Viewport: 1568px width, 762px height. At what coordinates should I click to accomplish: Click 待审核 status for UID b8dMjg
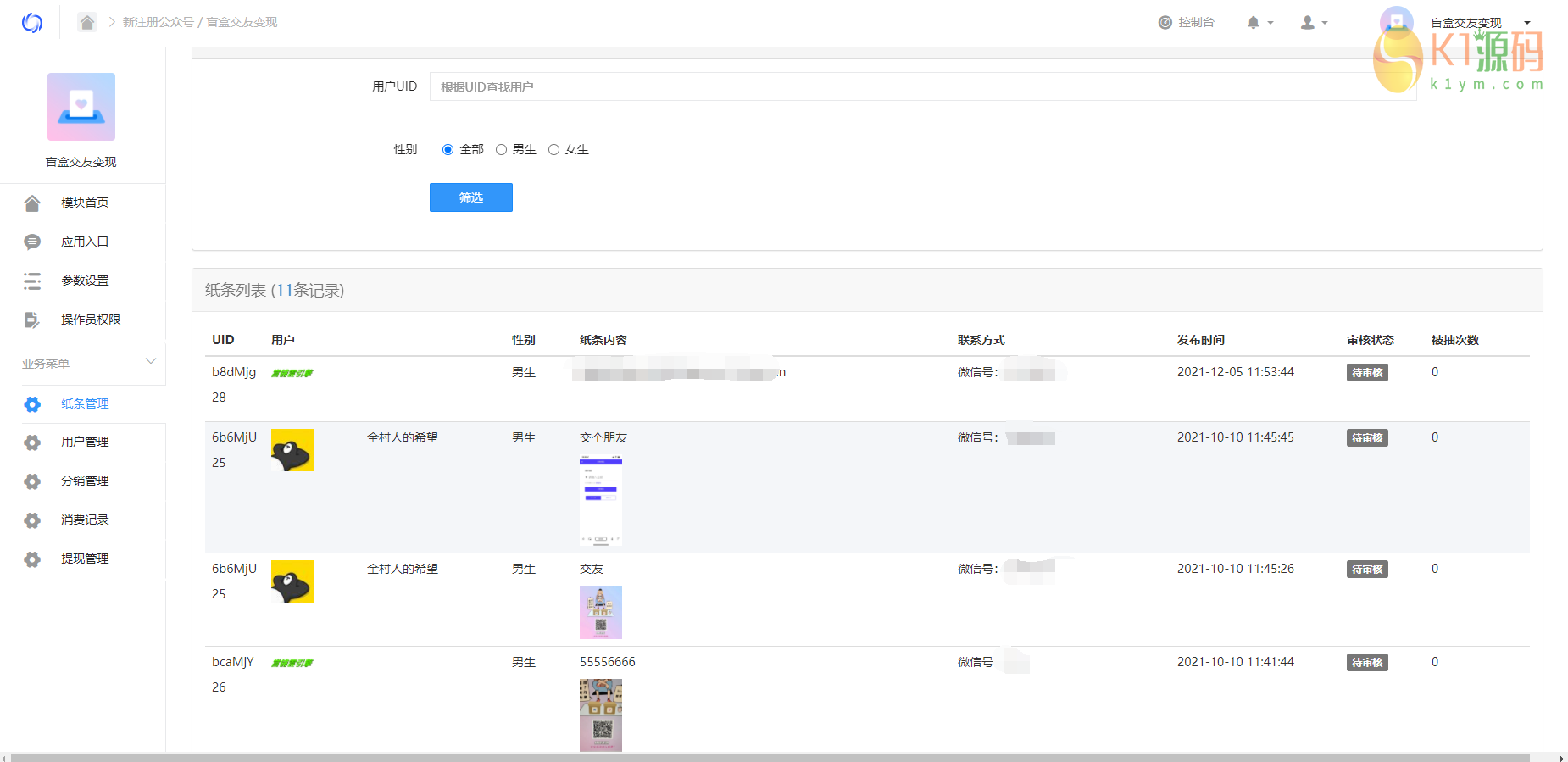click(x=1367, y=373)
